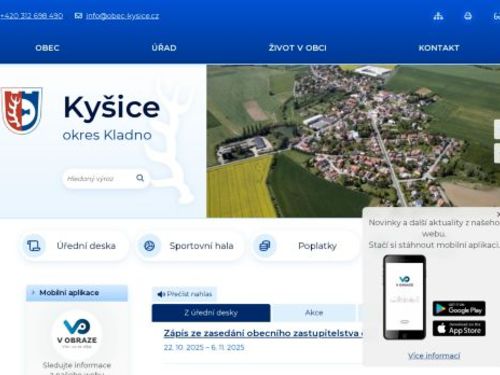This screenshot has height=375, width=500.
Task: Click the email envelope icon
Action: point(78,16)
